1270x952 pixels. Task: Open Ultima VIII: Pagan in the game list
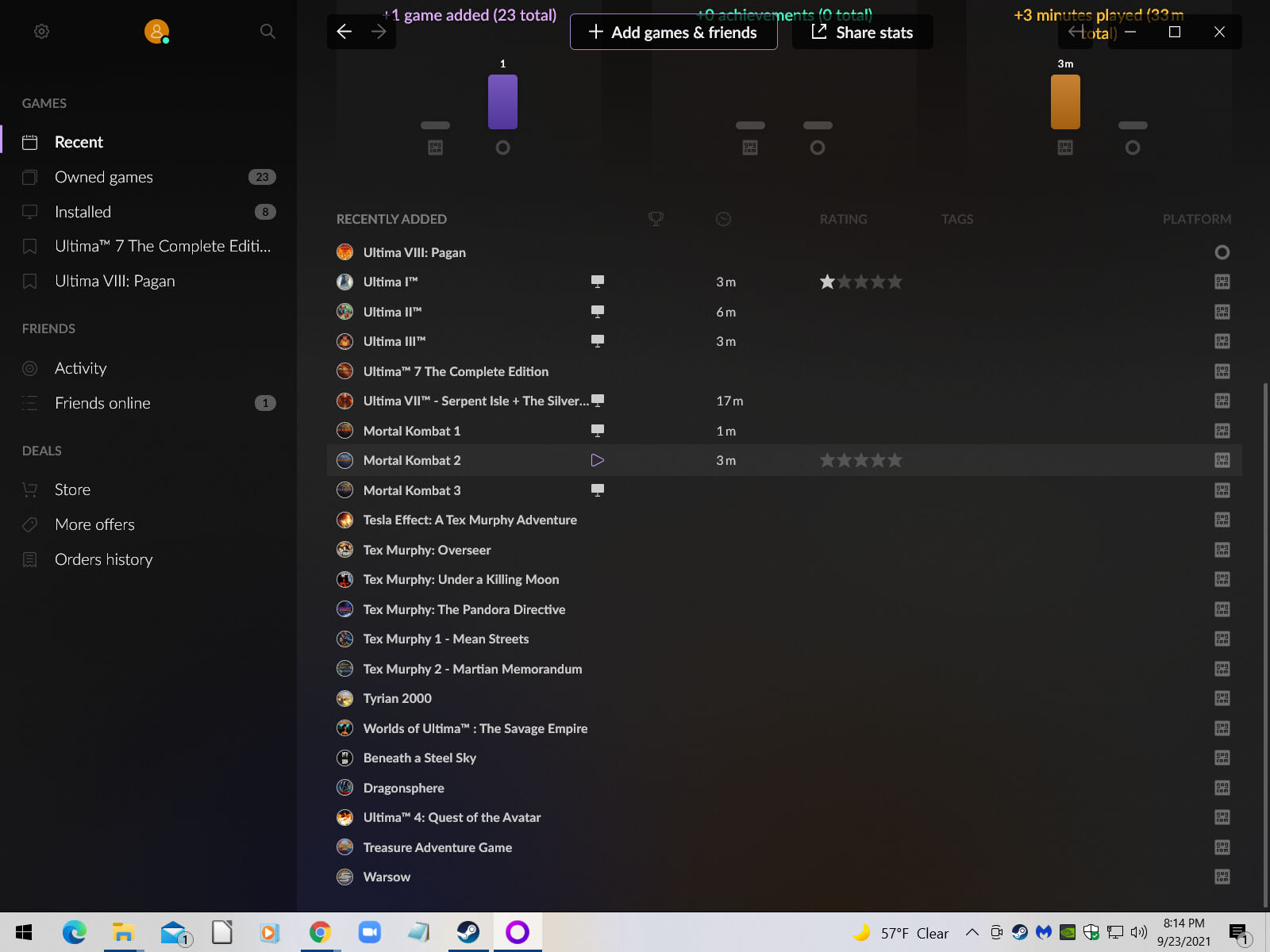click(414, 252)
